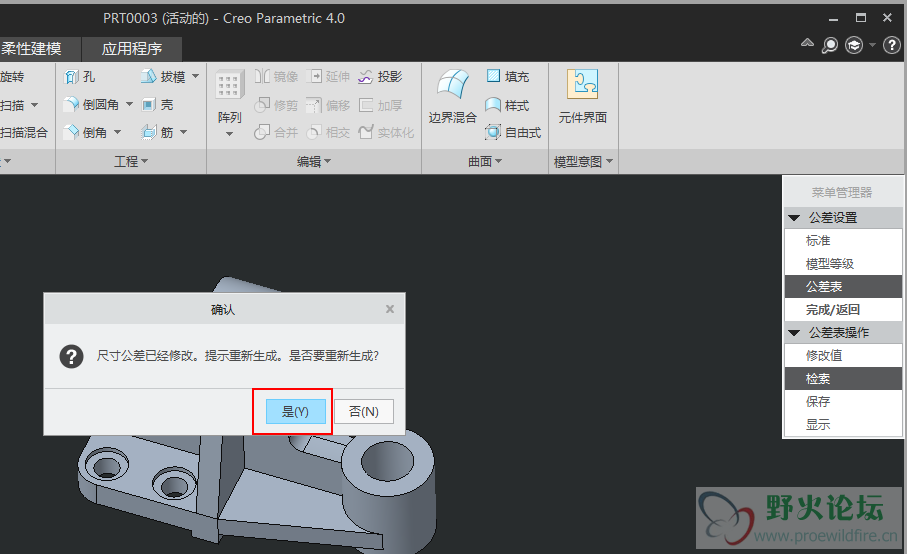This screenshot has width=907, height=554.
Task: Click the 加厚 (Thicken) tool
Action: (380, 105)
